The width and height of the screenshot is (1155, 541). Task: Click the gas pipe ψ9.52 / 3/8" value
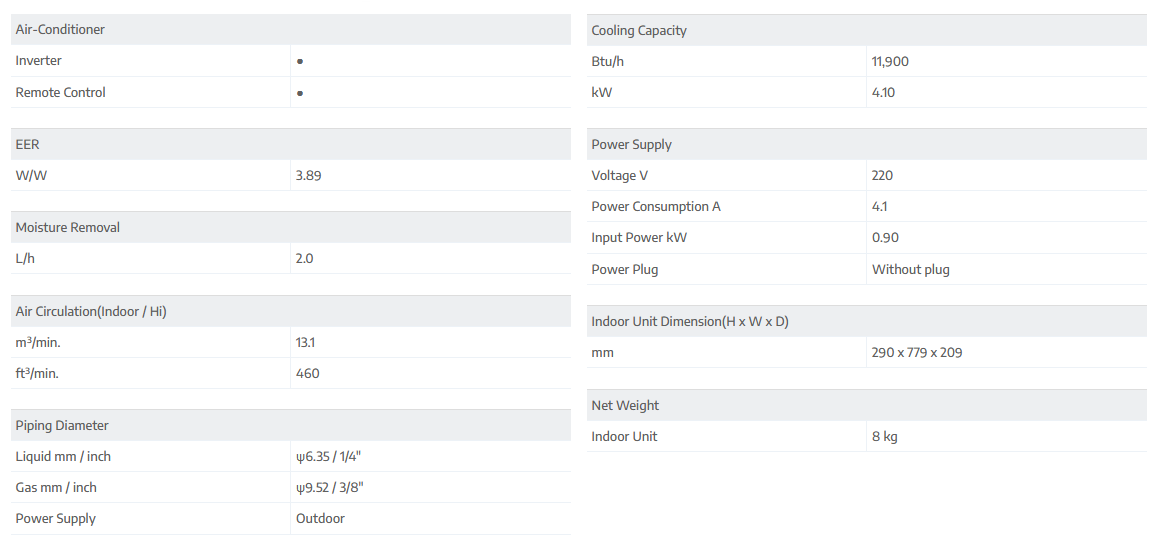click(327, 487)
